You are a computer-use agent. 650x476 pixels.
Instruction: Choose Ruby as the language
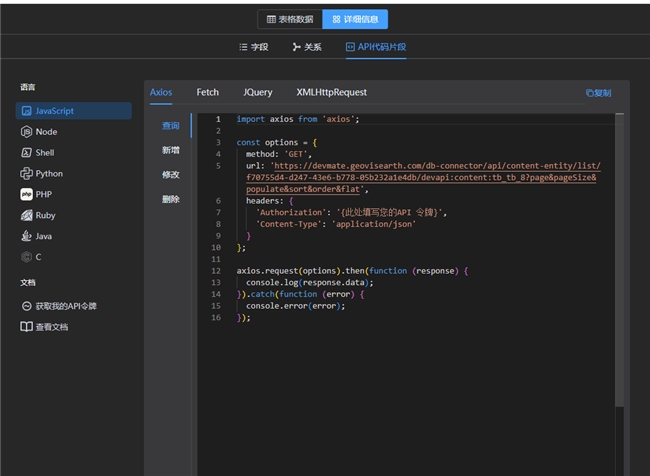pyautogui.click(x=74, y=215)
